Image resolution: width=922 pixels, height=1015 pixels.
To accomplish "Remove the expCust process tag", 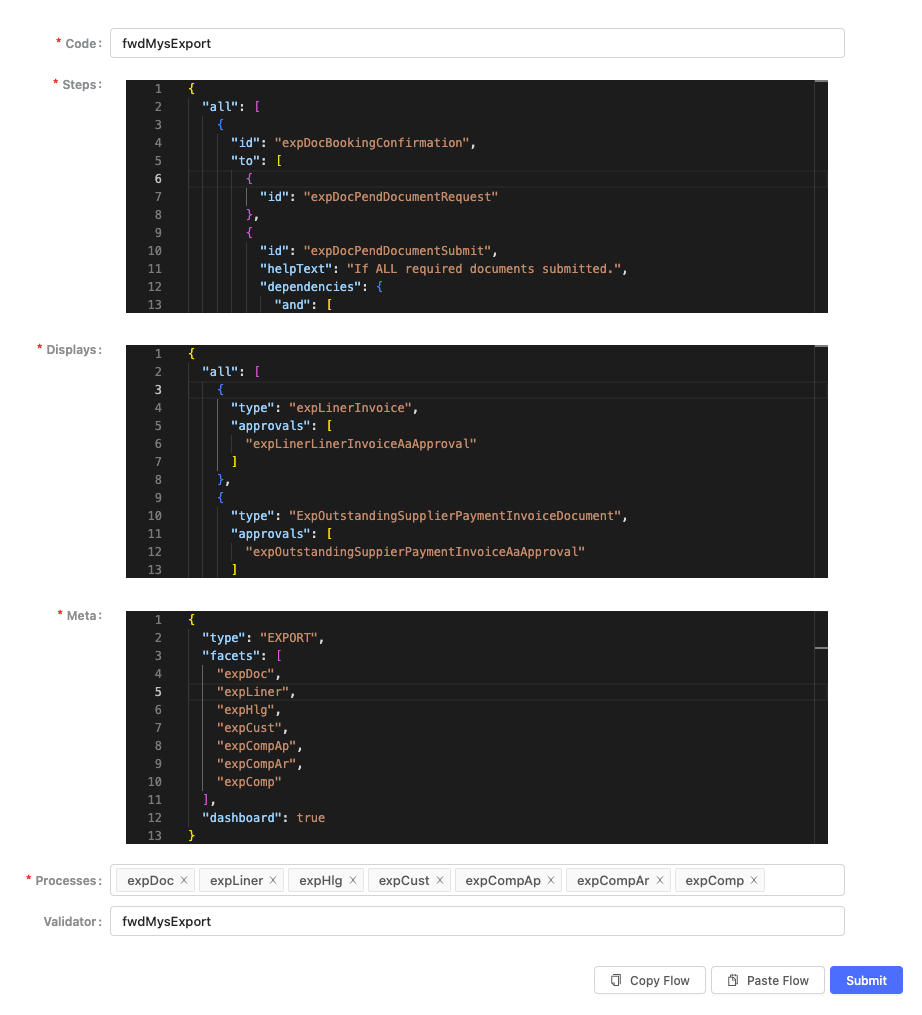I will 440,880.
